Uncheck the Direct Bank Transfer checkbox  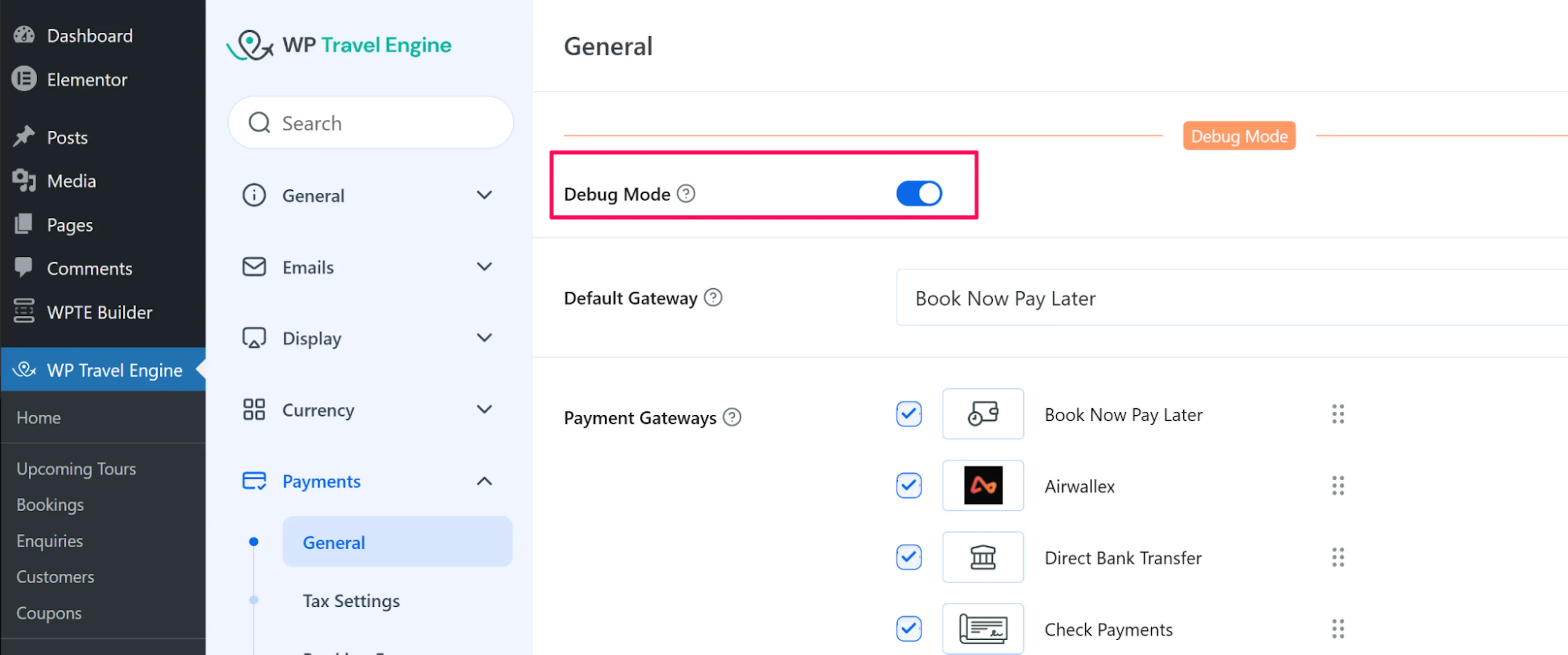tap(908, 557)
